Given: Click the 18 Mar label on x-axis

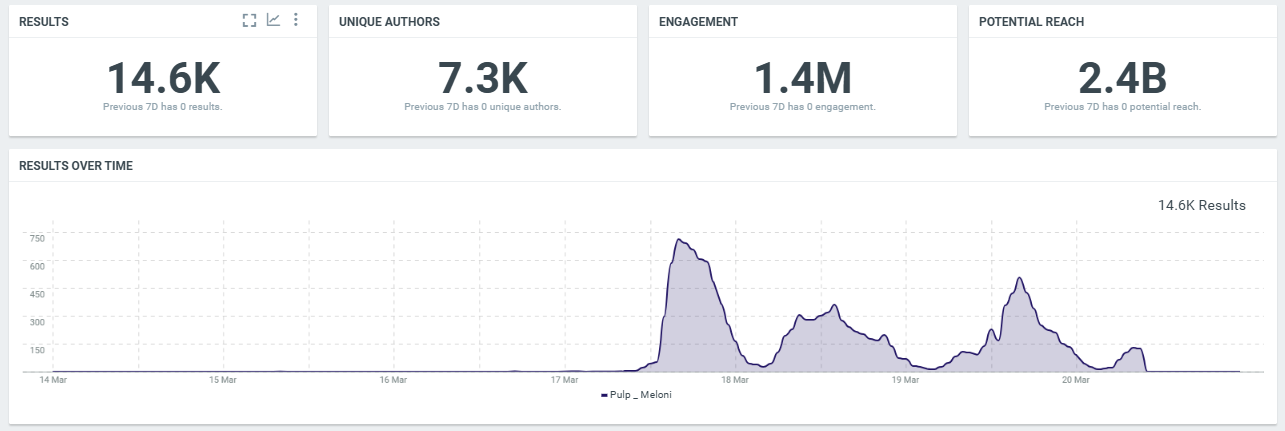Looking at the screenshot, I should click(734, 380).
